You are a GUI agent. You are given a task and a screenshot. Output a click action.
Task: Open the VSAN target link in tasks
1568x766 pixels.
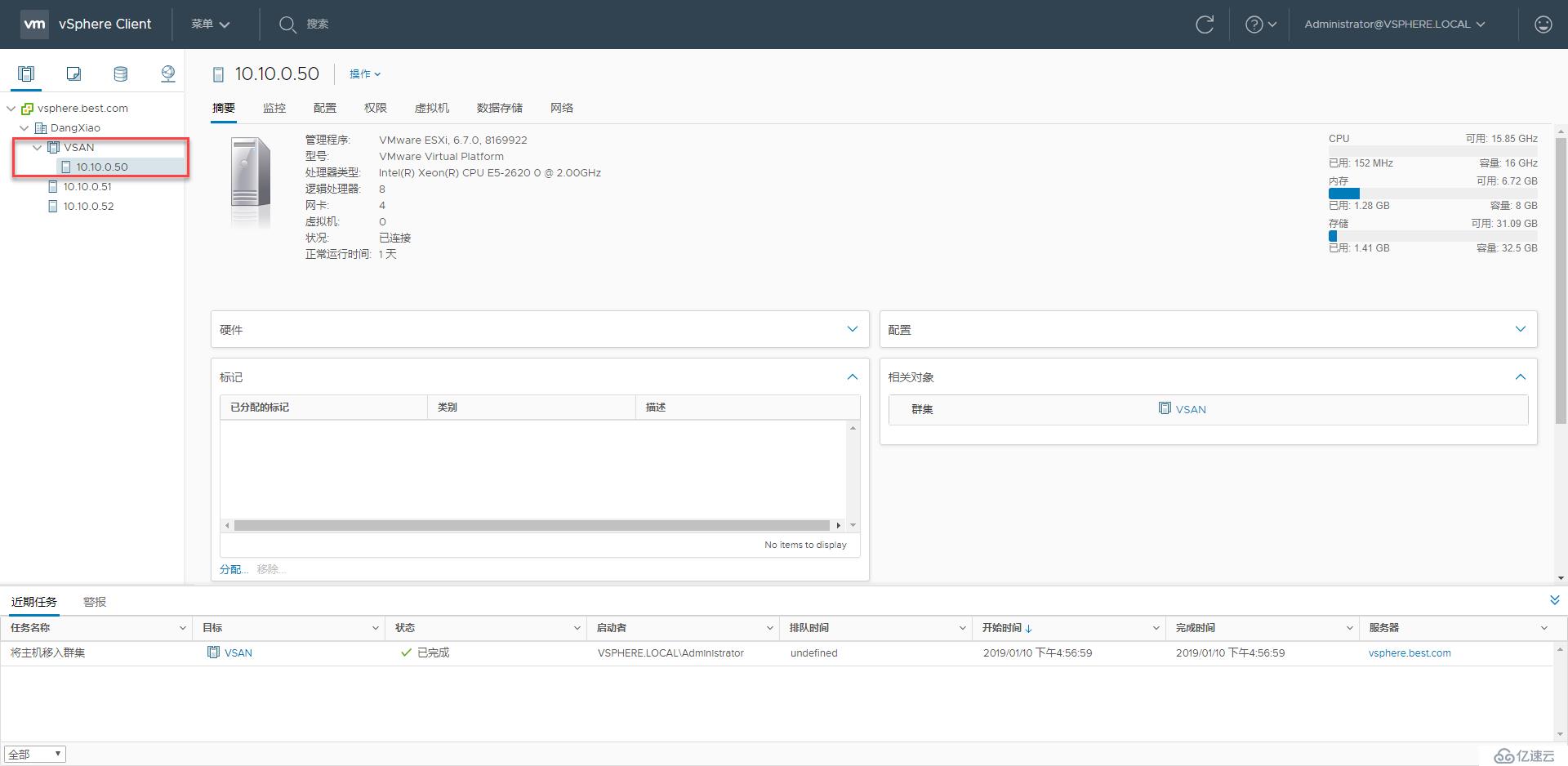tap(238, 652)
